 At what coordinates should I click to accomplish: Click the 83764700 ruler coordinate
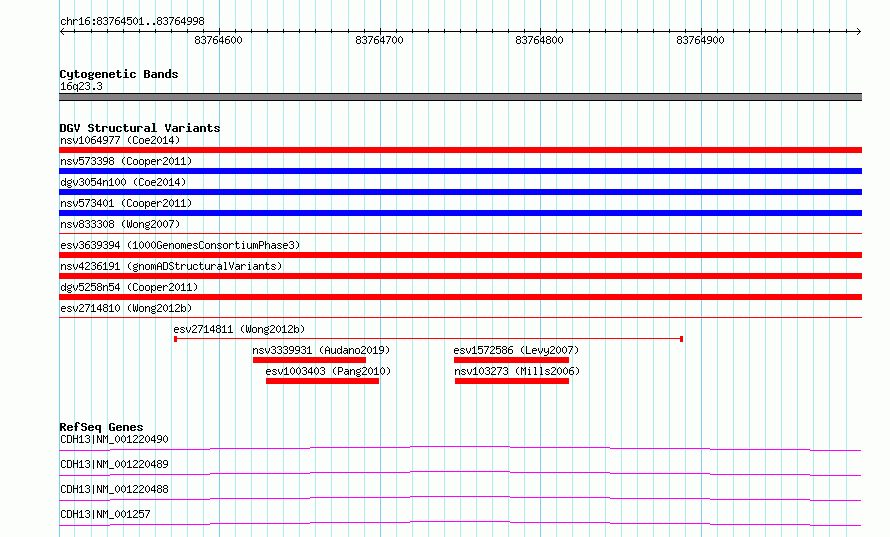pyautogui.click(x=379, y=40)
